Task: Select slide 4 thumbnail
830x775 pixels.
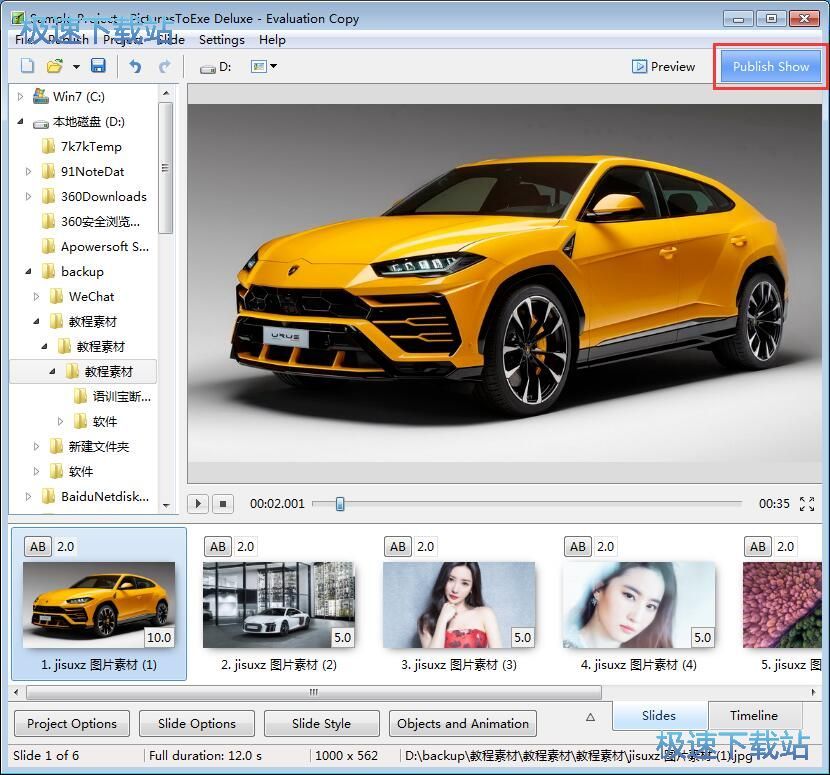Action: pyautogui.click(x=638, y=604)
